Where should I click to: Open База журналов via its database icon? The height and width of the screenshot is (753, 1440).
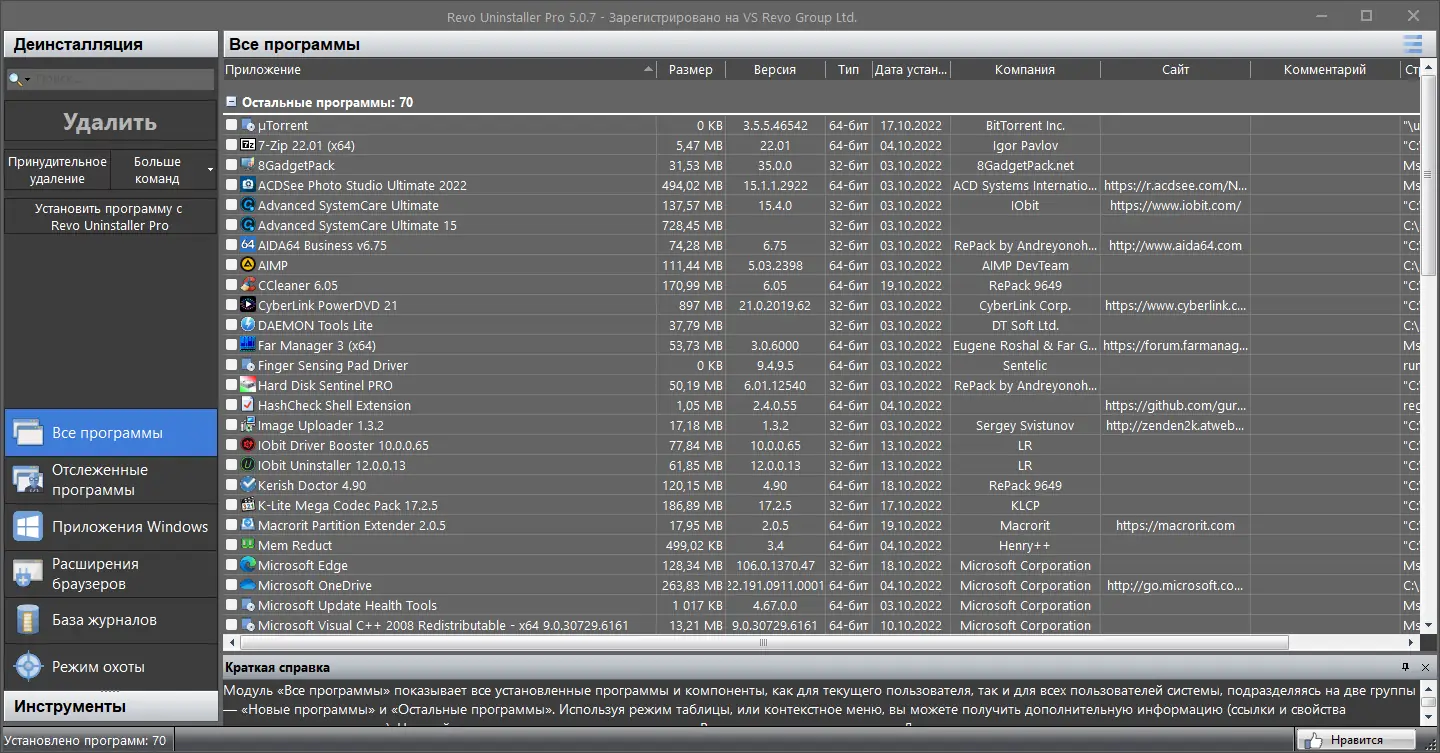(27, 620)
